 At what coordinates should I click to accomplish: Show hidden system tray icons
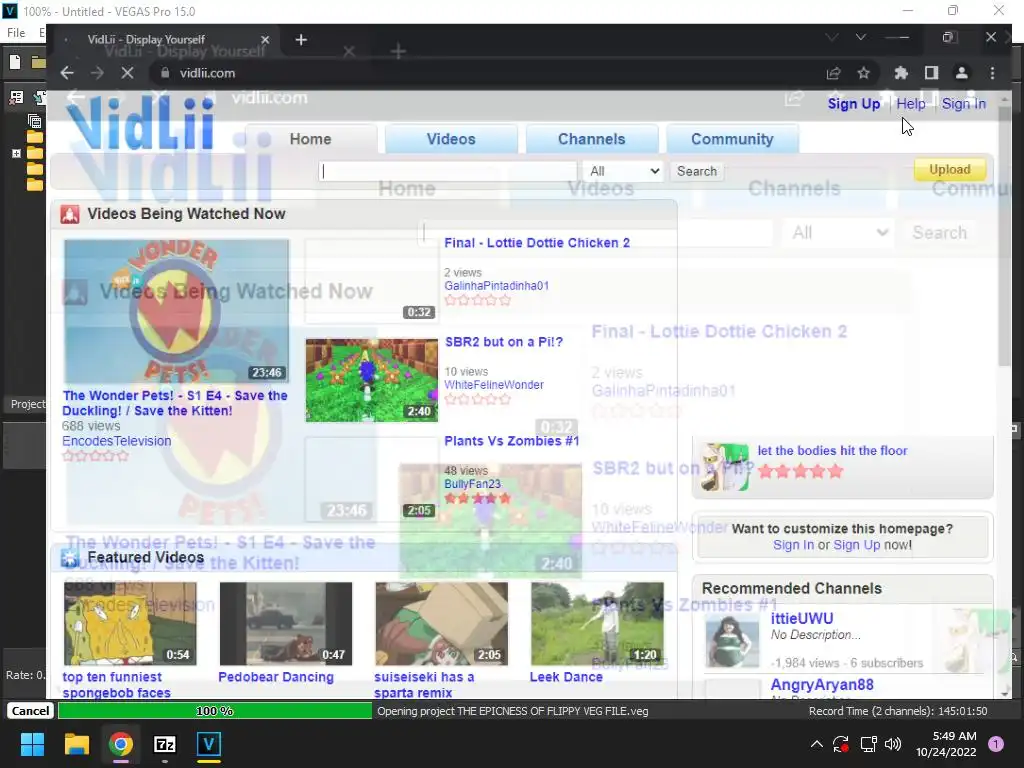816,744
